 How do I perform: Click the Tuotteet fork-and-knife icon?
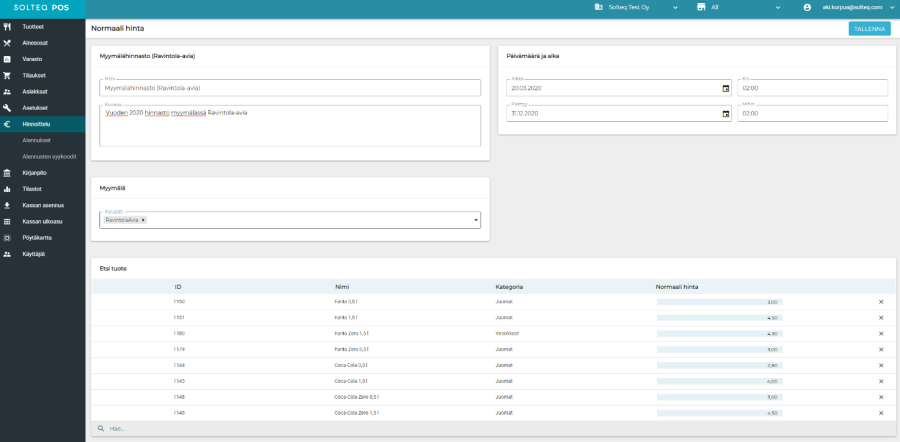7,27
